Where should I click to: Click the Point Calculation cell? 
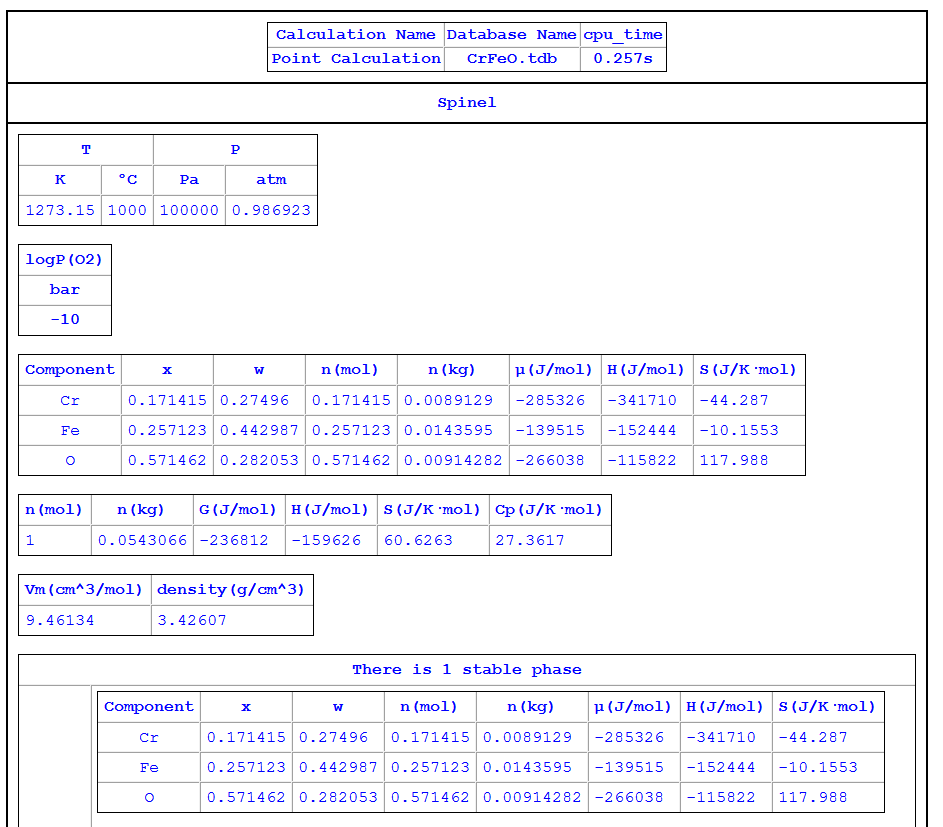(356, 59)
